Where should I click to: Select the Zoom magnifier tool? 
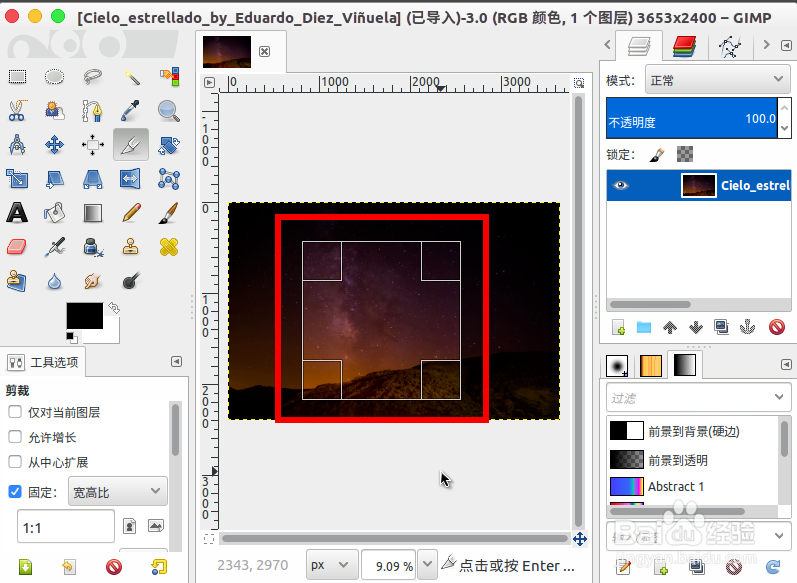click(x=169, y=110)
